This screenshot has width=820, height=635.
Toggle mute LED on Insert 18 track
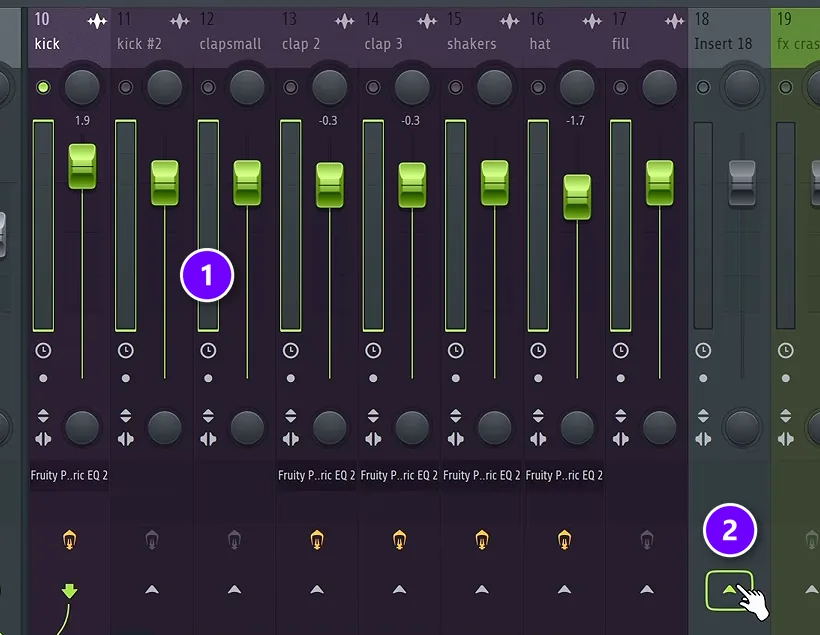703,87
